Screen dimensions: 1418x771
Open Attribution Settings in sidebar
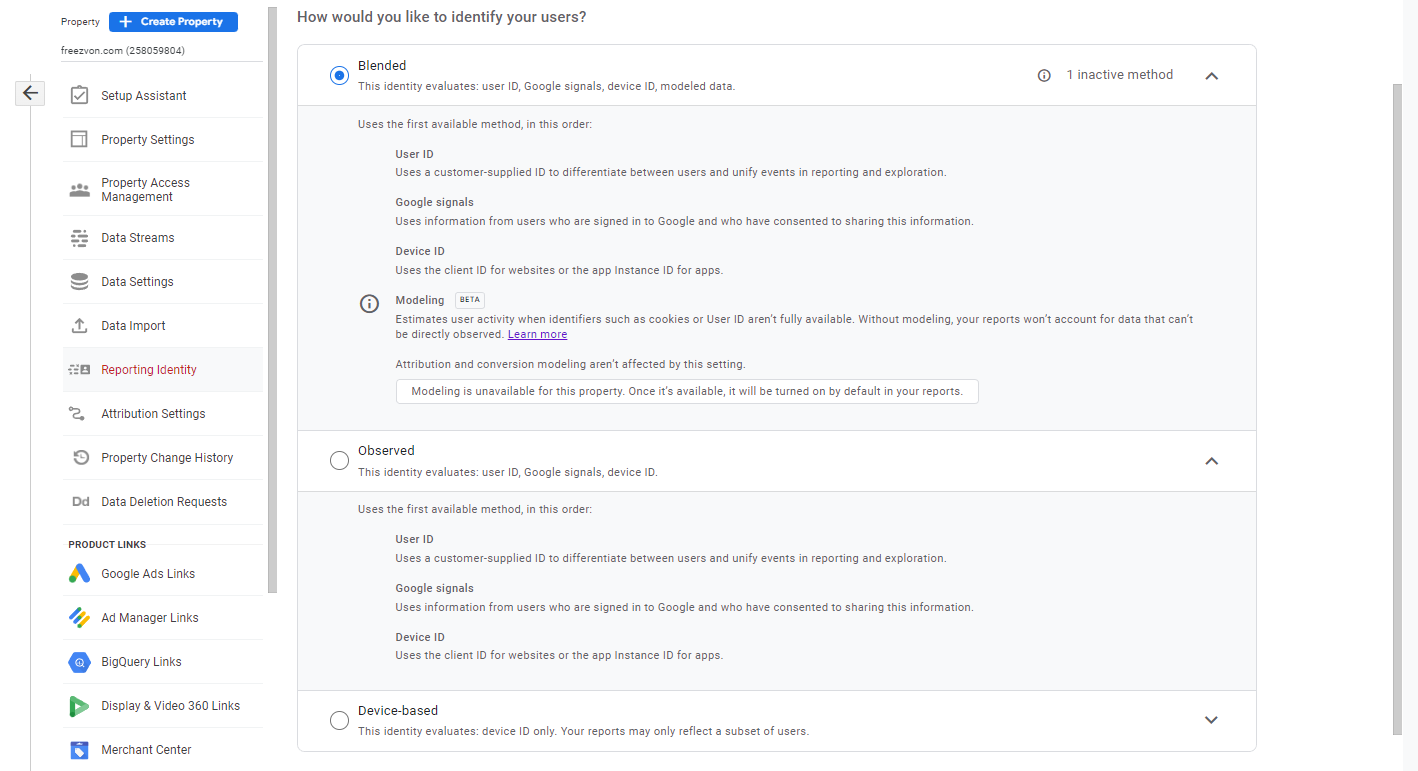[x=153, y=414]
